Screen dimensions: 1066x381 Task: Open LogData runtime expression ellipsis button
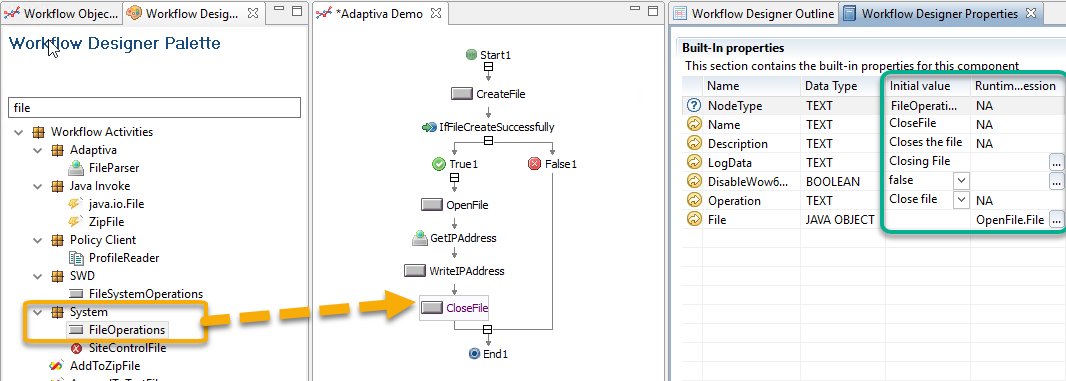[x=1055, y=163]
